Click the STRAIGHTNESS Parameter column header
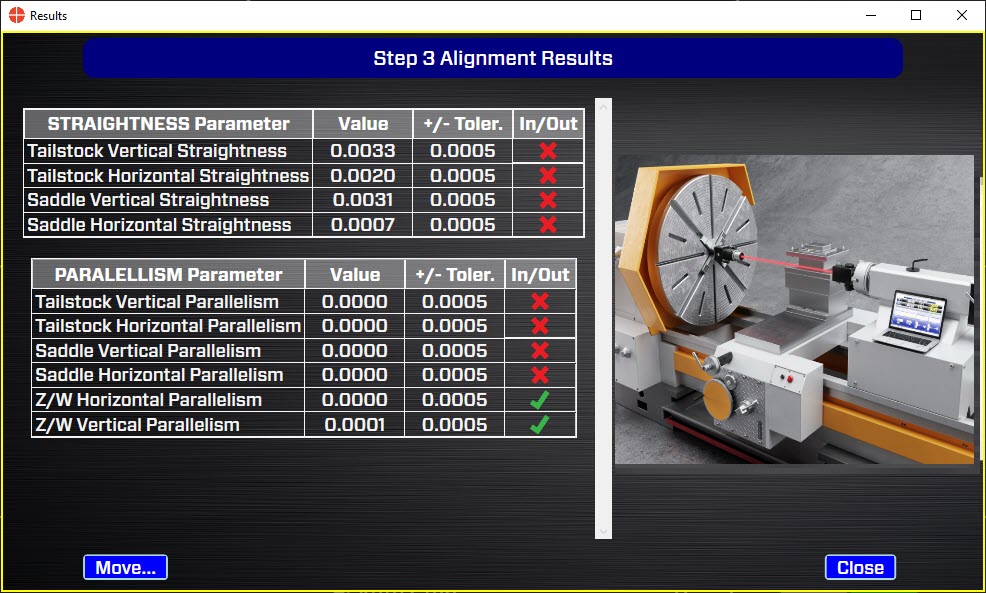This screenshot has width=986, height=593. point(169,124)
